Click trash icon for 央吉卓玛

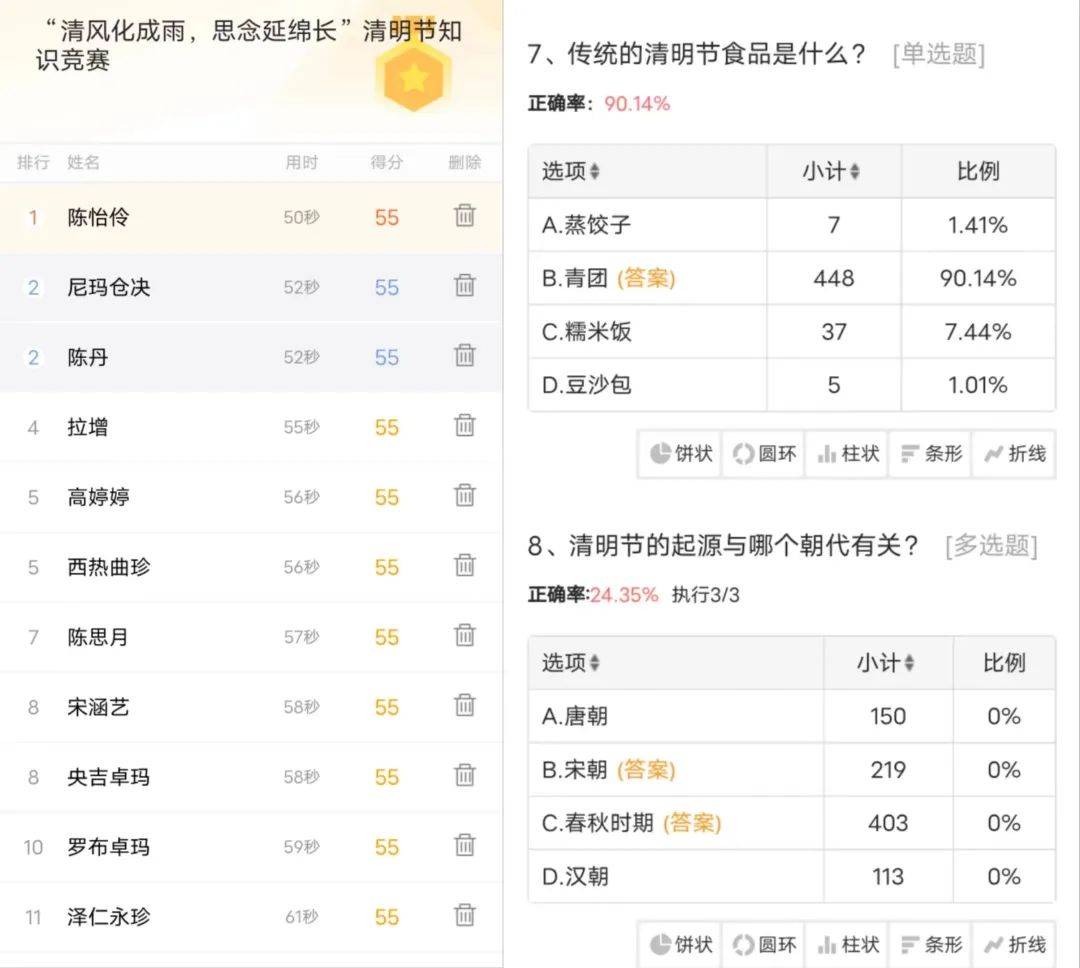[x=465, y=775]
